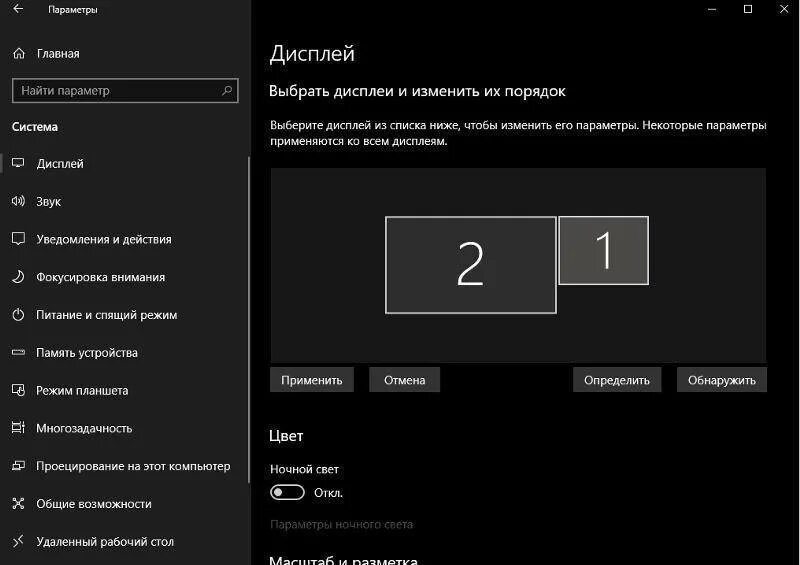Click the Питание и спящий режим power icon
This screenshot has height=565, width=800.
[x=18, y=314]
